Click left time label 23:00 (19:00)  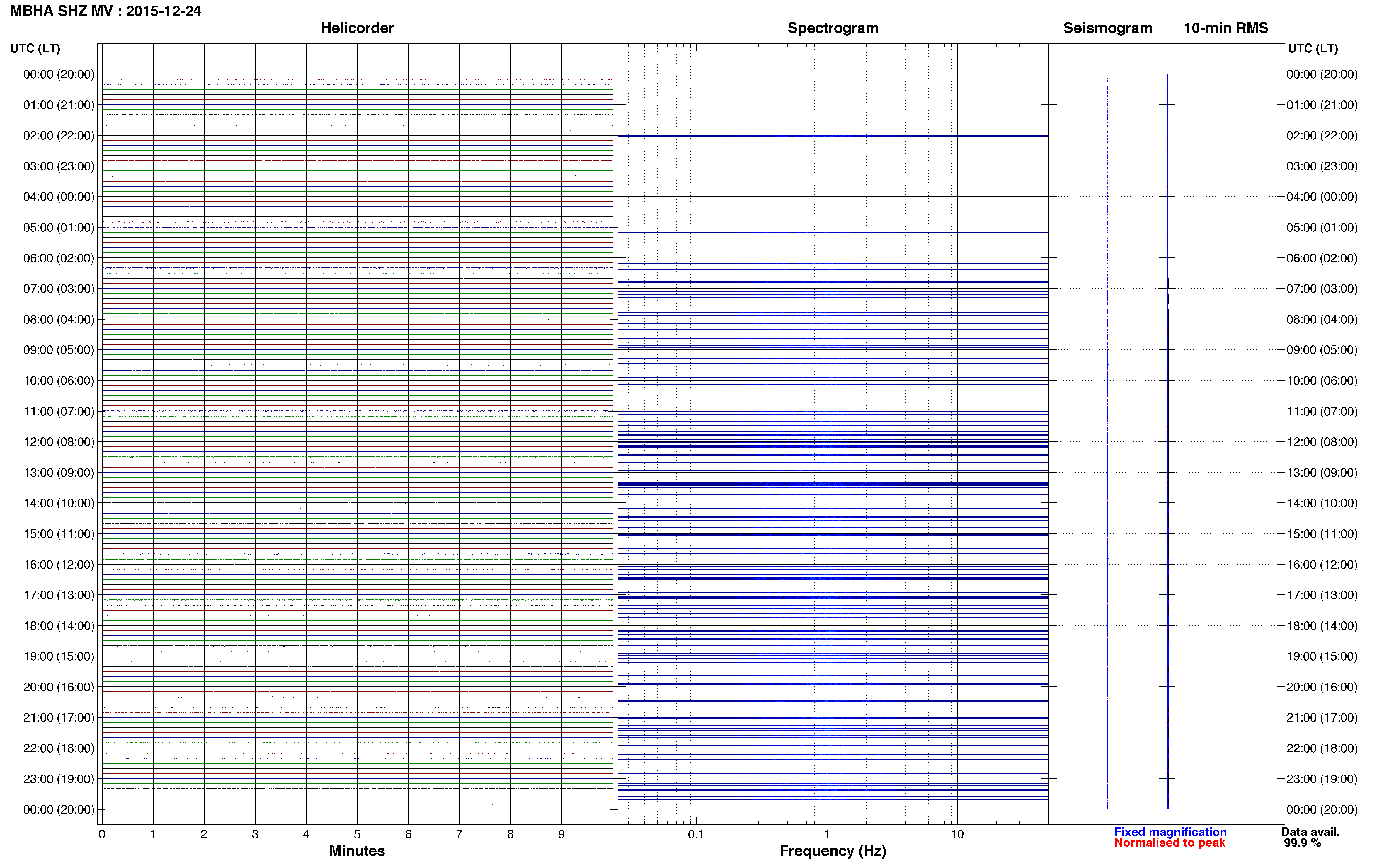tap(59, 779)
